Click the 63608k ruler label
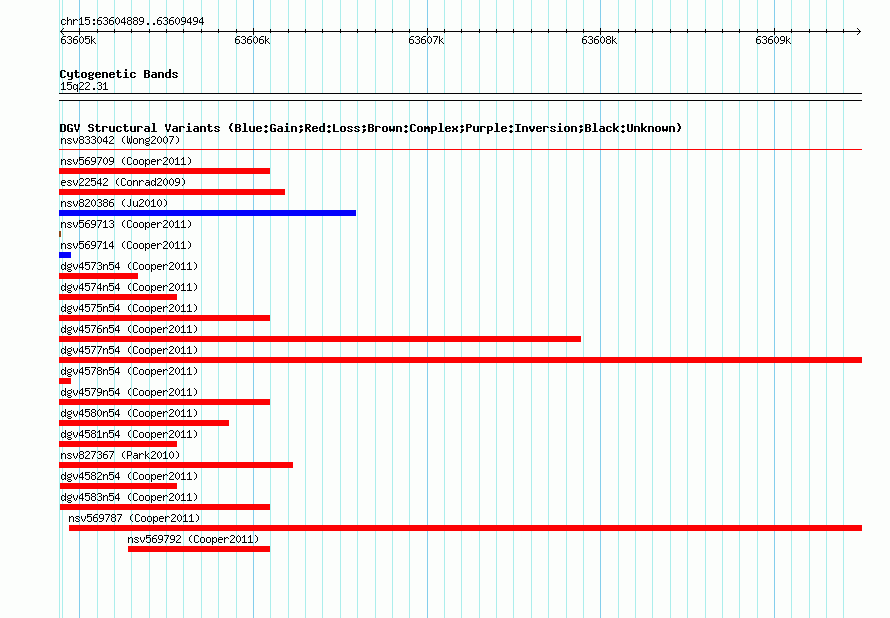The width and height of the screenshot is (890, 618). pos(599,40)
